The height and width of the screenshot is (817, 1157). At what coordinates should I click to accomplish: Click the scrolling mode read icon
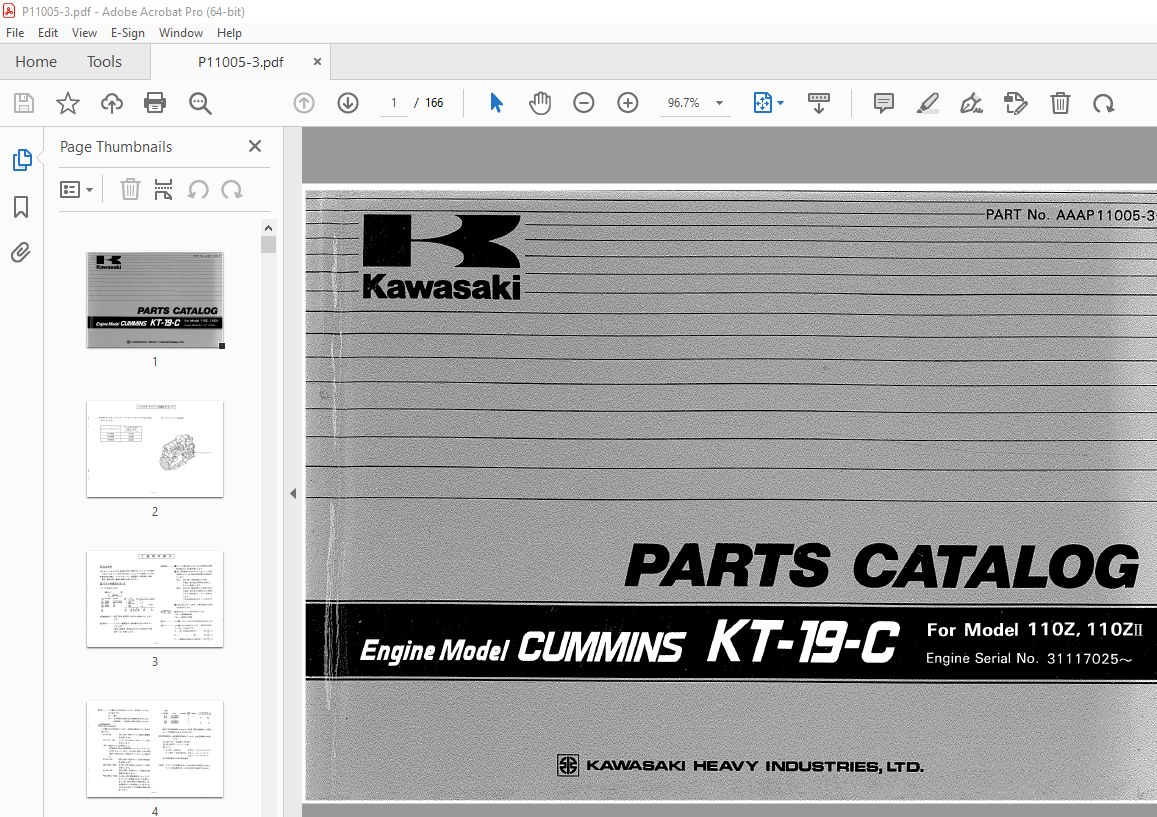click(x=818, y=103)
